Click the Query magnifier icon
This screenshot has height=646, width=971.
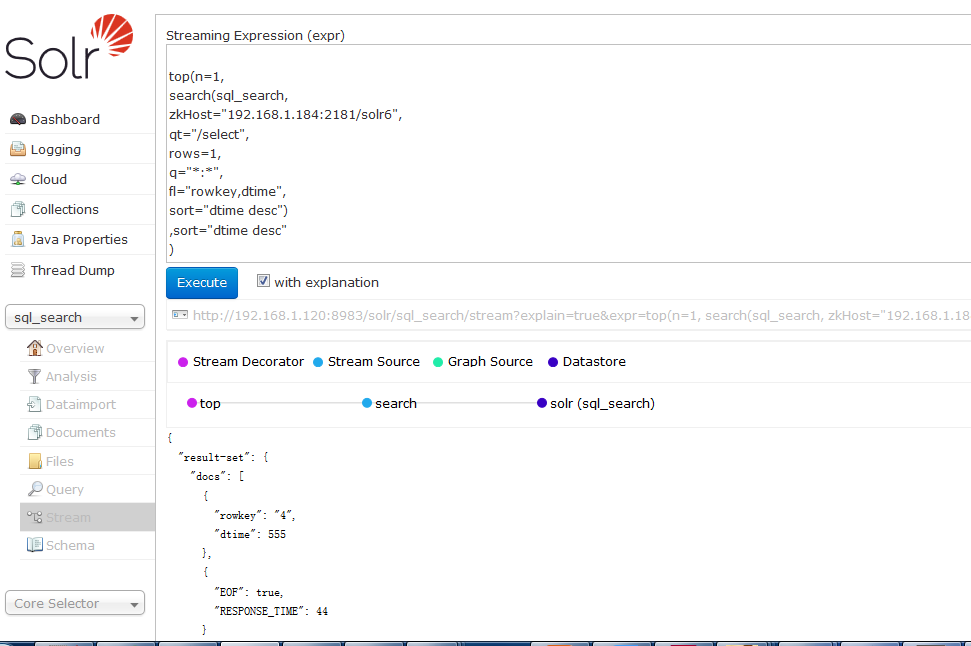coord(35,489)
